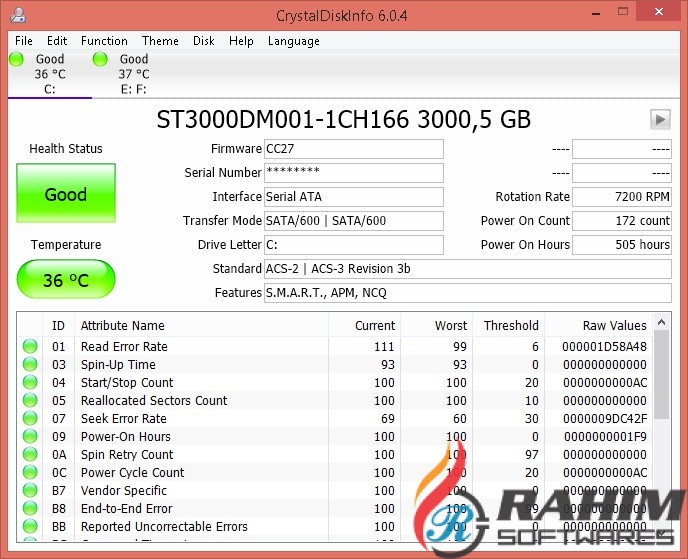Image resolution: width=688 pixels, height=559 pixels.
Task: Click the Seek Error Rate status orb
Action: pos(30,419)
